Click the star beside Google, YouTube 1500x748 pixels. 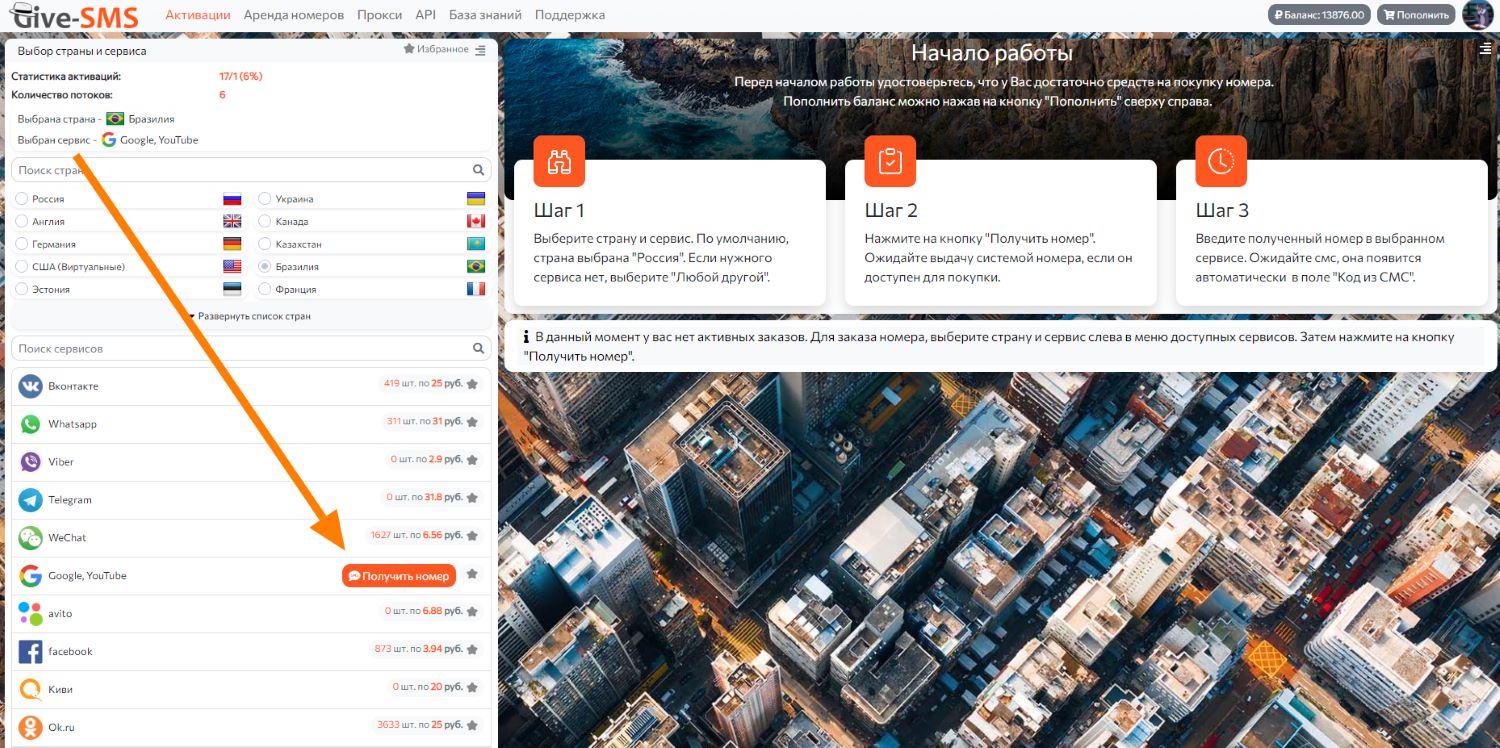coord(472,574)
